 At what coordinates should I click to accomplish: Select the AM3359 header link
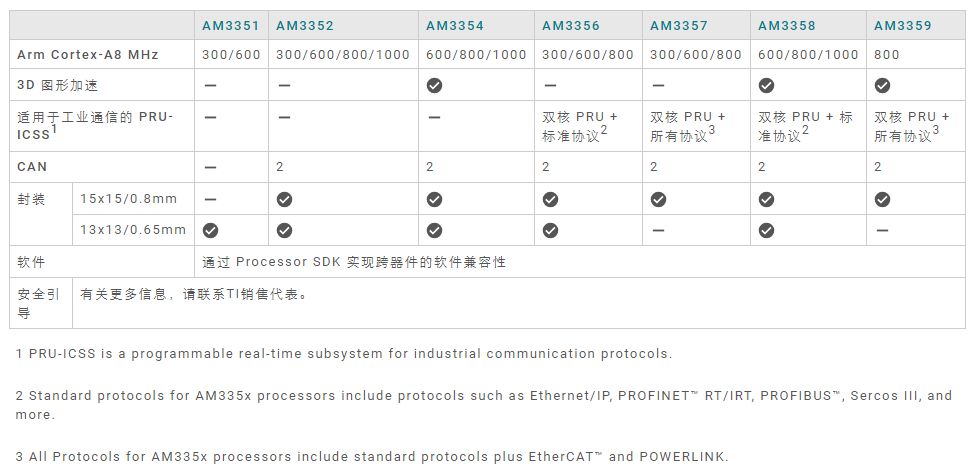(902, 25)
